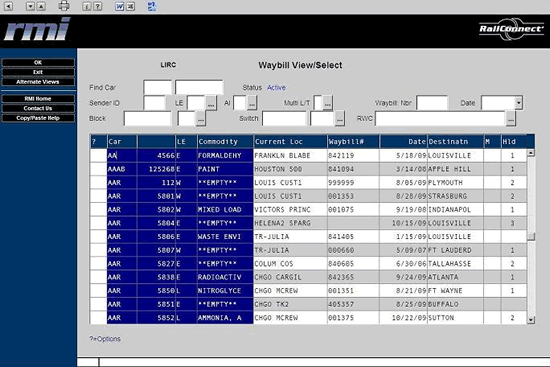The width and height of the screenshot is (550, 367).
Task: Click waybill number 405357
Action: (353, 304)
